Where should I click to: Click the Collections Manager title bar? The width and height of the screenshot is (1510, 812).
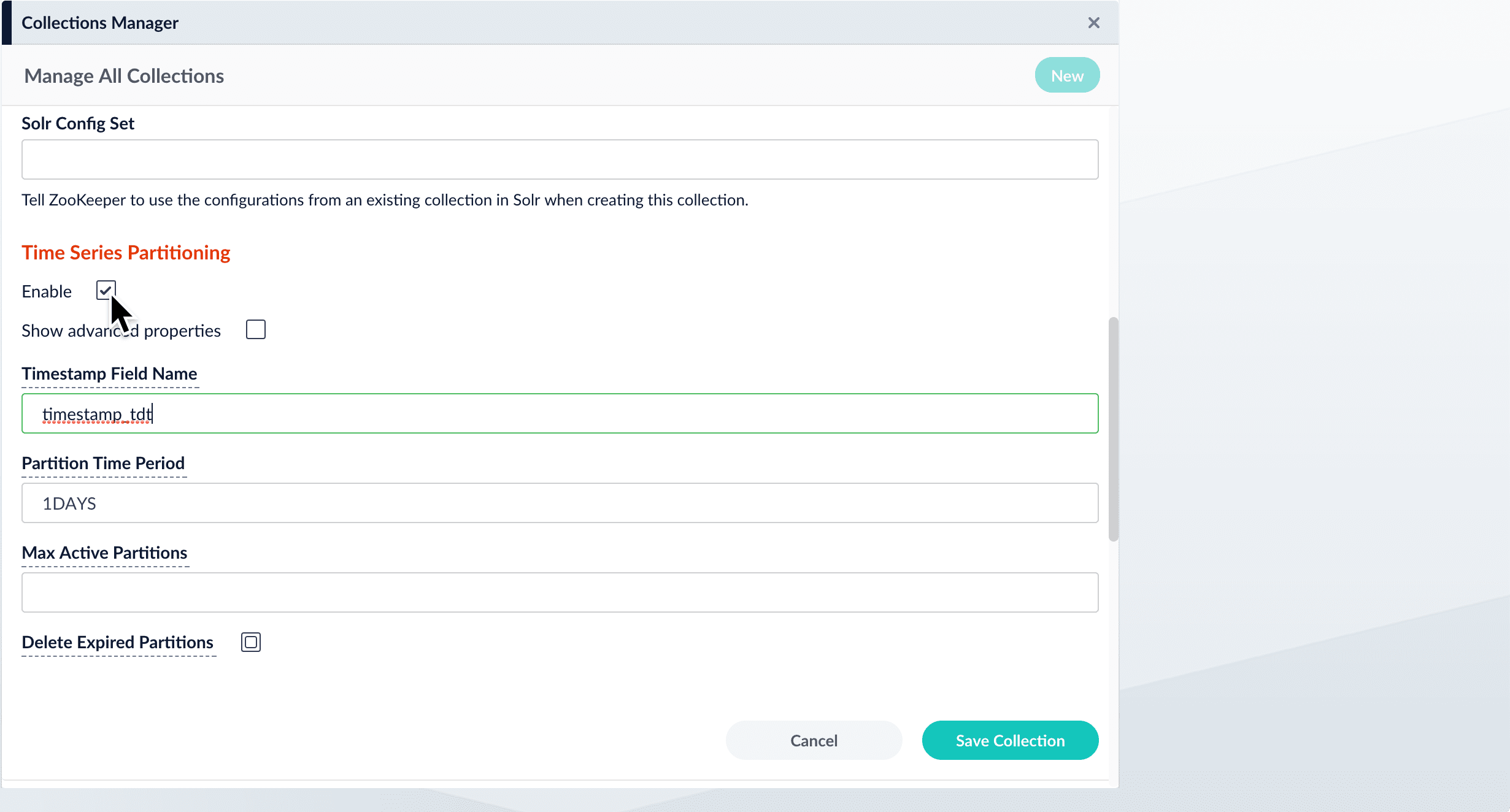[x=99, y=23]
